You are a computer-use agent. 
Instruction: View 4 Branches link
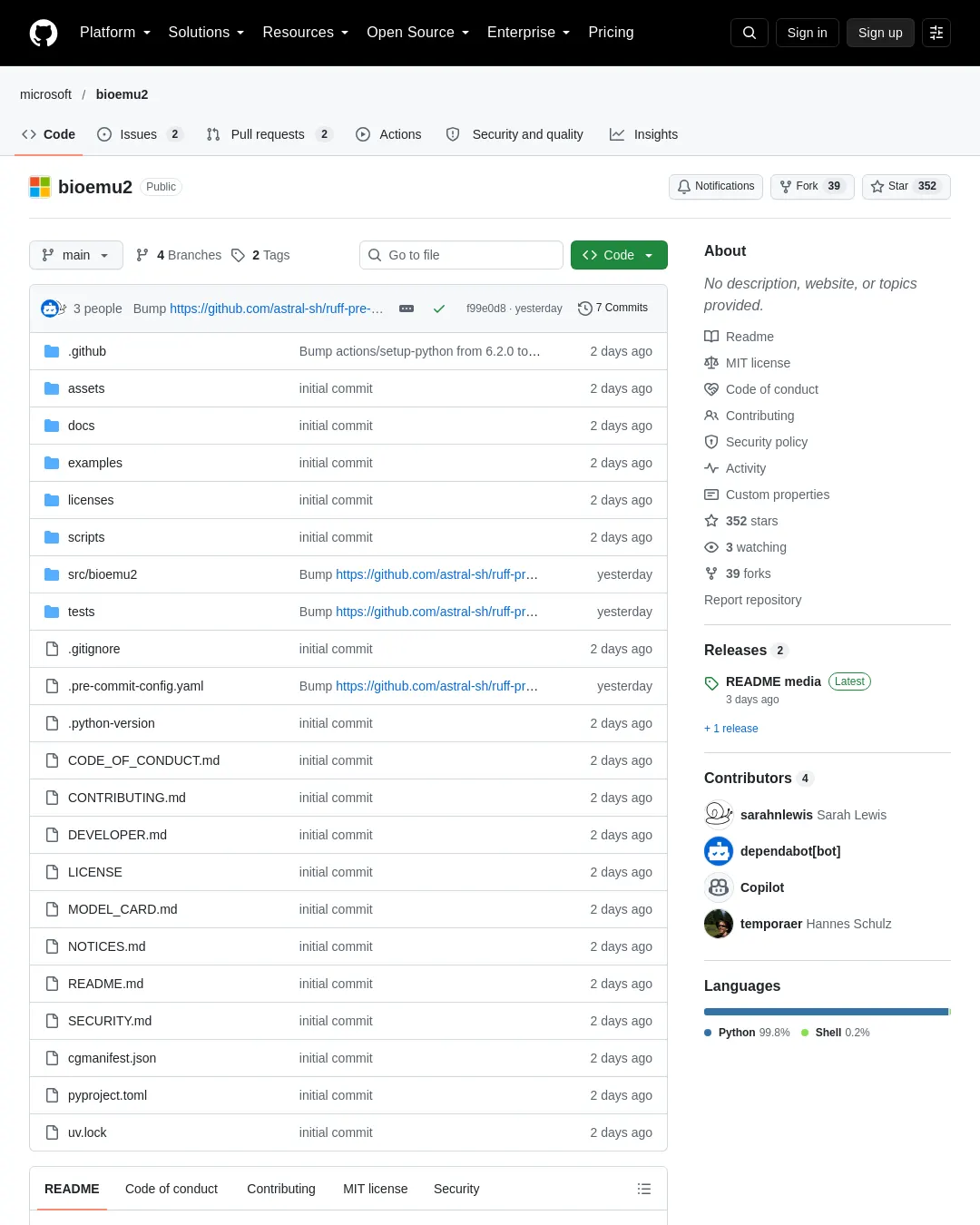point(179,255)
